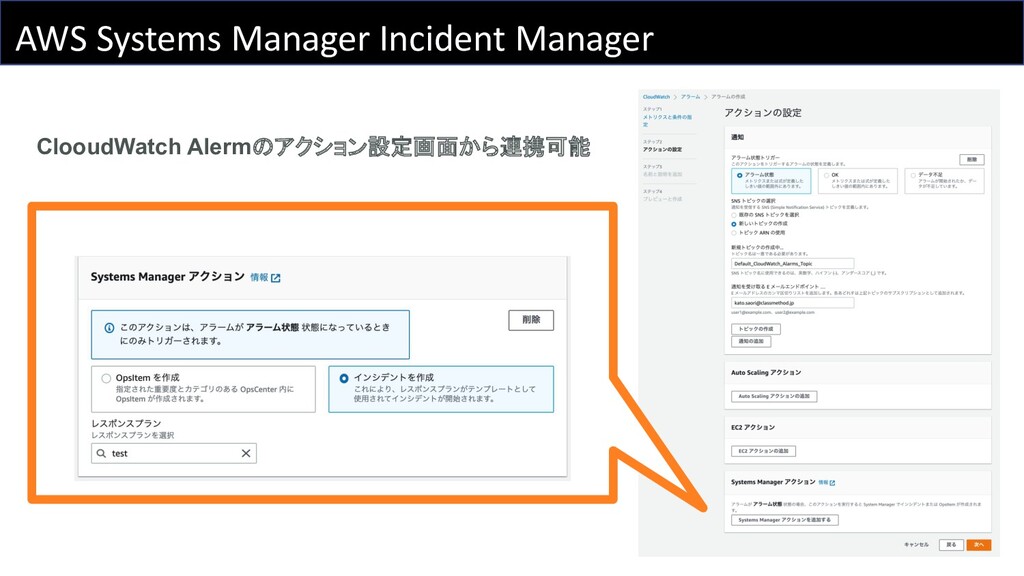This screenshot has height=576, width=1024.
Task: Choose the OK alarm trigger radio in console
Action: coord(826,176)
